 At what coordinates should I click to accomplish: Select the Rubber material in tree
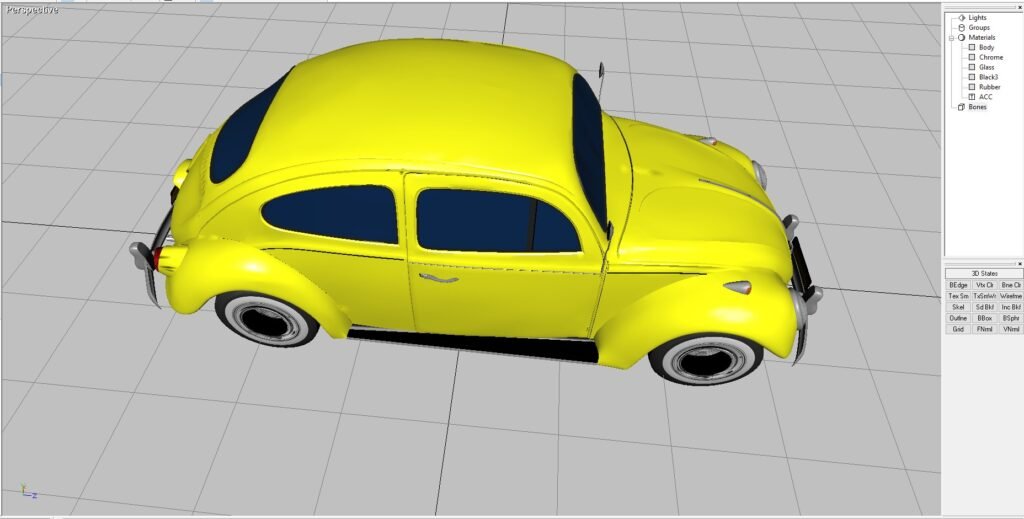(989, 87)
